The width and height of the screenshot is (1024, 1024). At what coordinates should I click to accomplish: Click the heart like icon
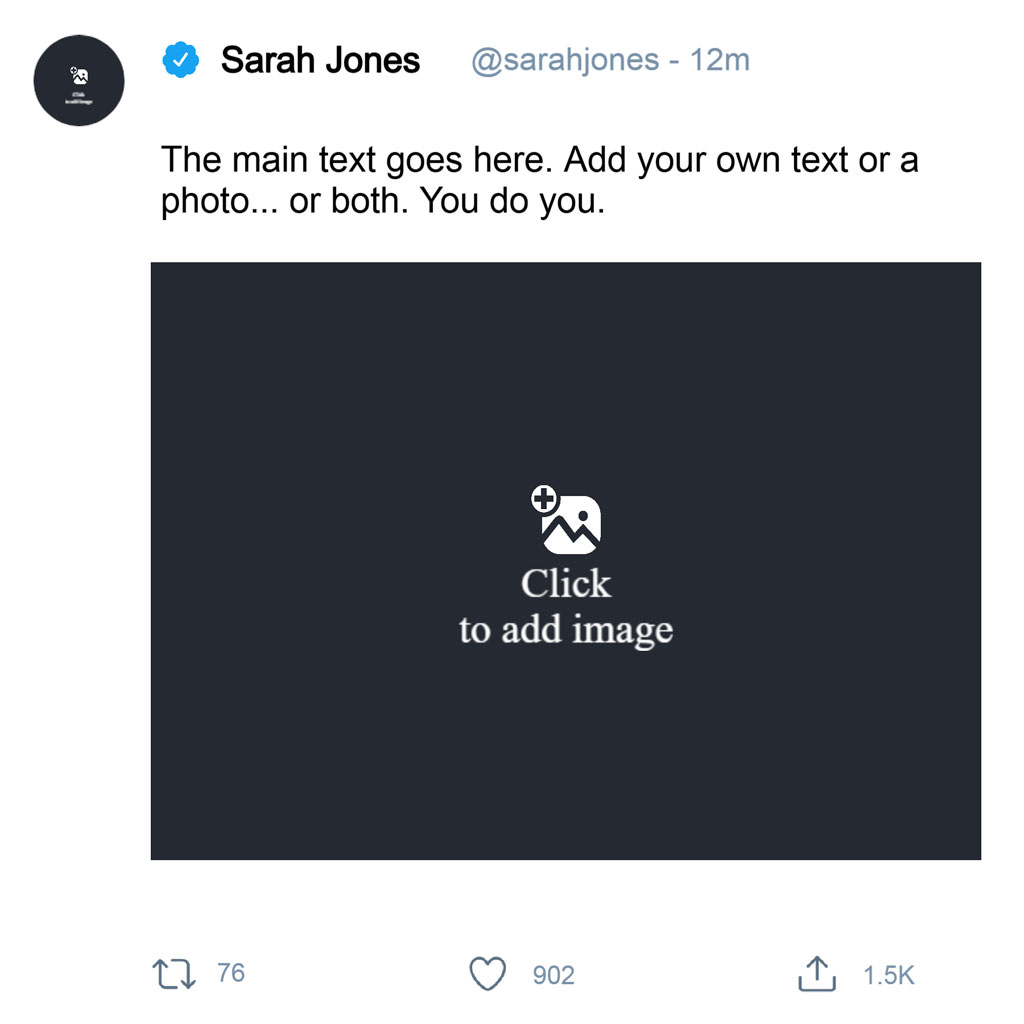[487, 972]
